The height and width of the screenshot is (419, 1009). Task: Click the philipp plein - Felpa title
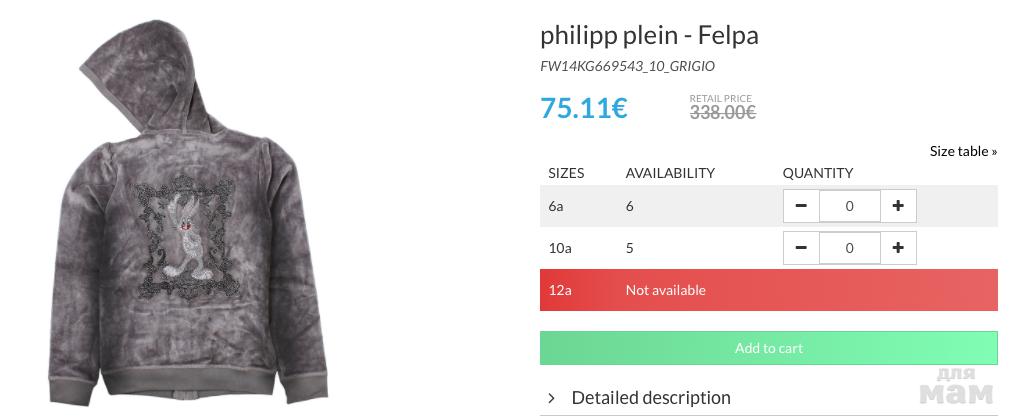[x=649, y=35]
